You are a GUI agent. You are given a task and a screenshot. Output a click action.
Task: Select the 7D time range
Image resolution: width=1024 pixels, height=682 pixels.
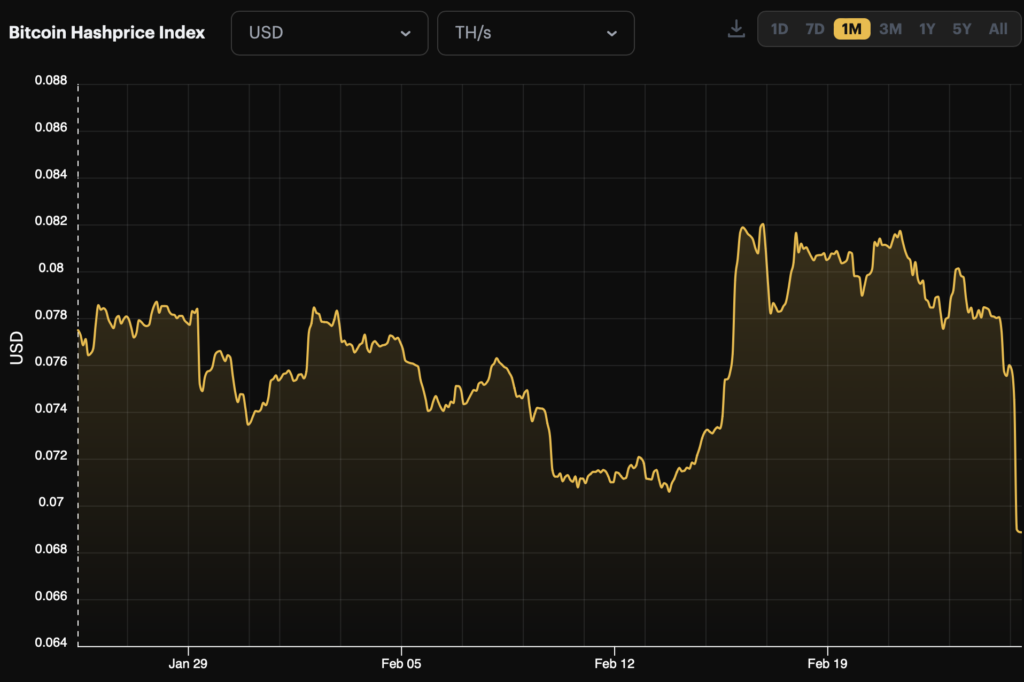click(x=815, y=29)
